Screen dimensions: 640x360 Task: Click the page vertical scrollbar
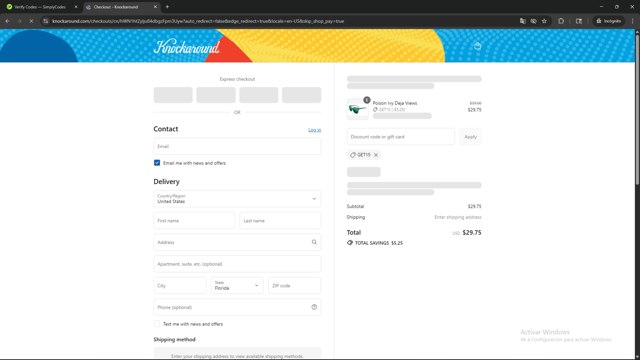[637, 109]
